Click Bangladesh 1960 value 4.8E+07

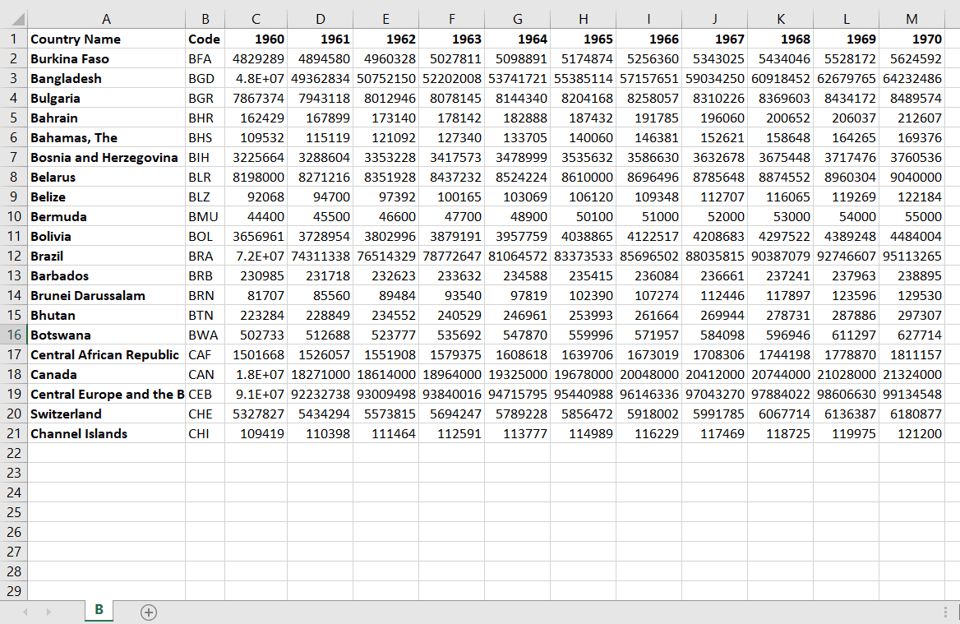point(256,78)
